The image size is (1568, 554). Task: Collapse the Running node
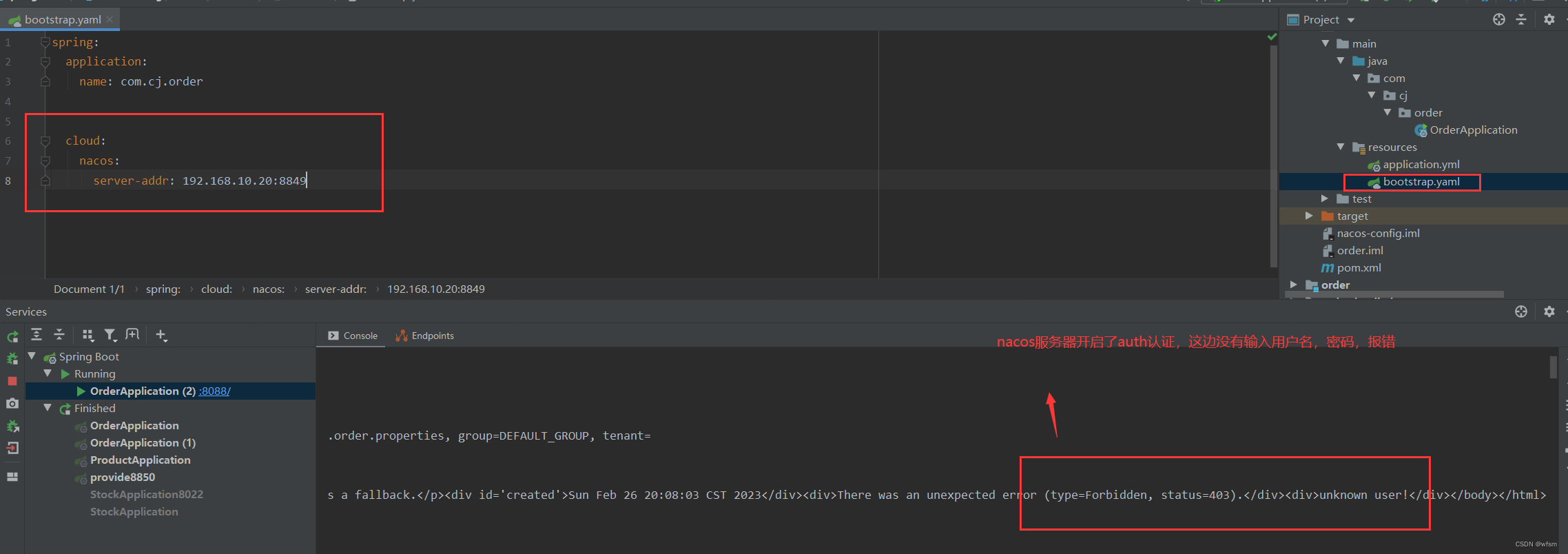click(48, 373)
